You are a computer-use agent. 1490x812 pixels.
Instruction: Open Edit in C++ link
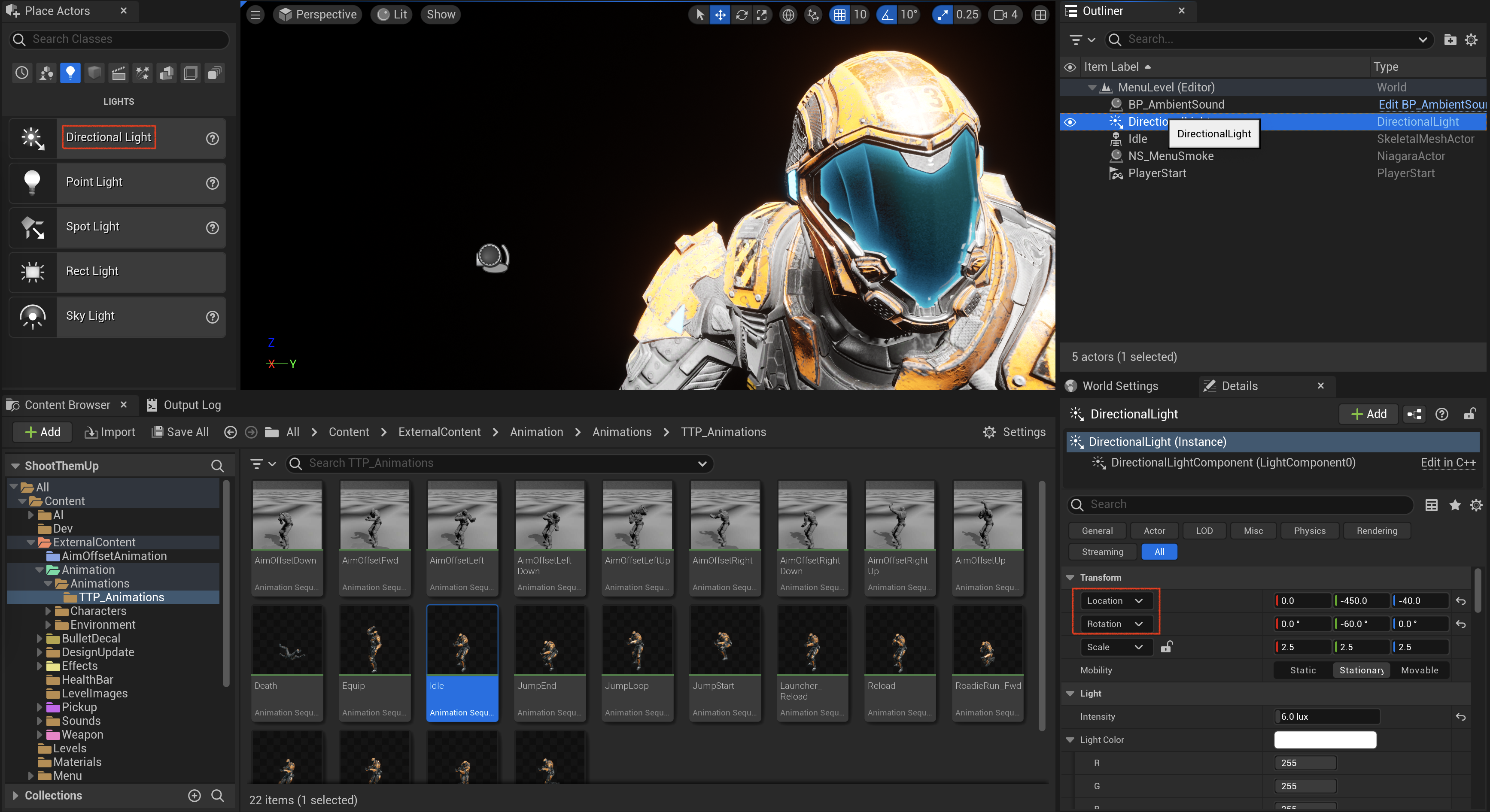1448,462
